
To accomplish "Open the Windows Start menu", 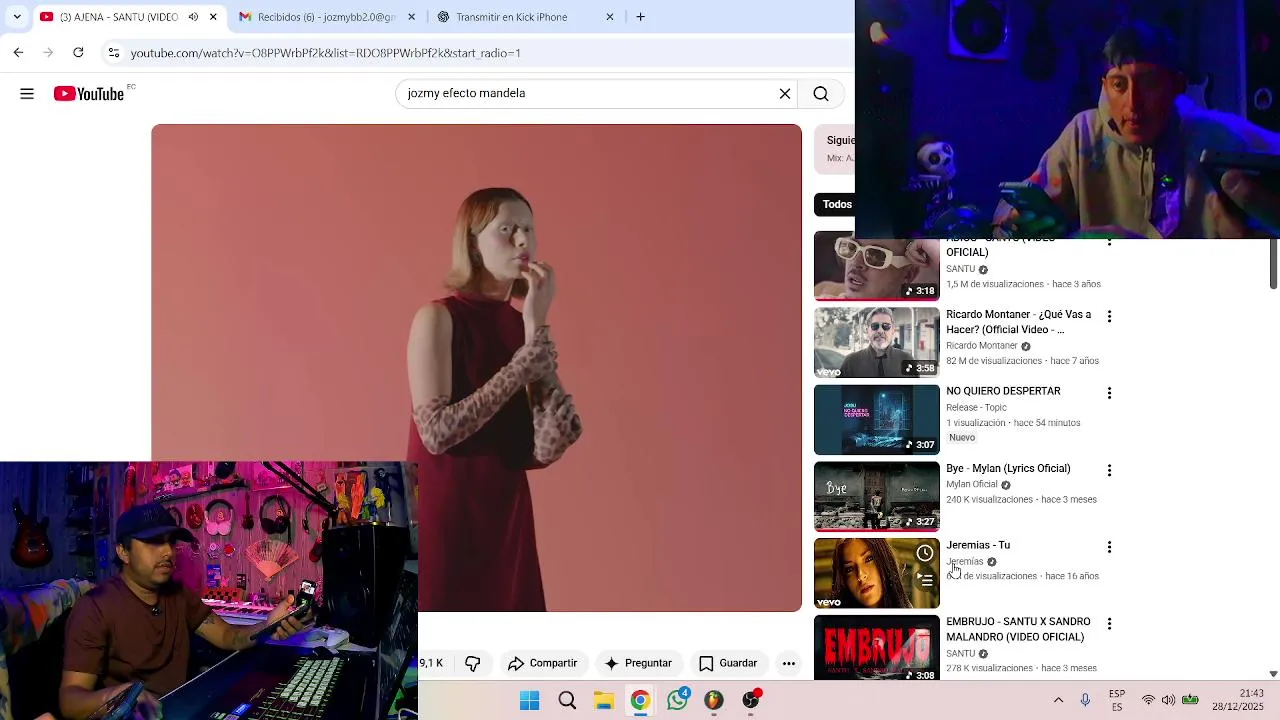I will (x=530, y=701).
